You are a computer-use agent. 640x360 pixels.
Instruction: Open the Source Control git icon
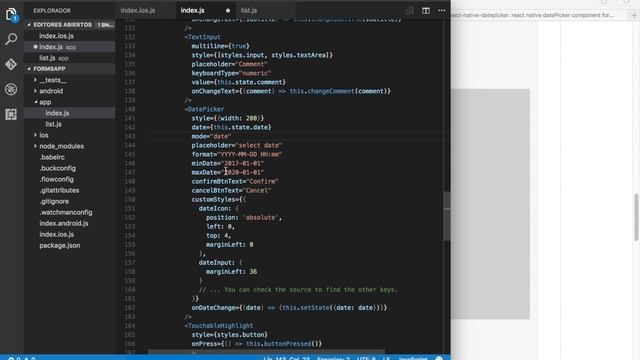[11, 64]
